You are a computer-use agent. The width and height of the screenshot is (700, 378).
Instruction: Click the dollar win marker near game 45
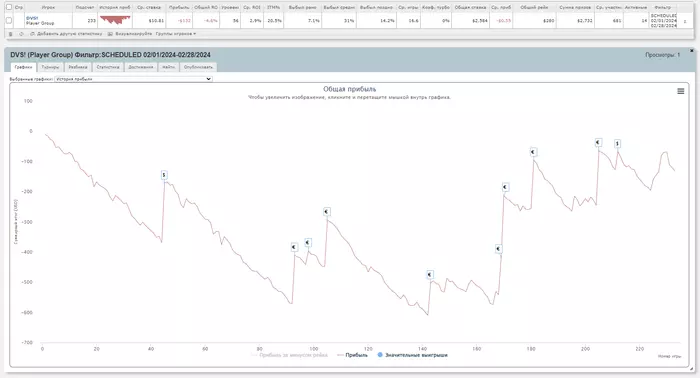(x=164, y=175)
